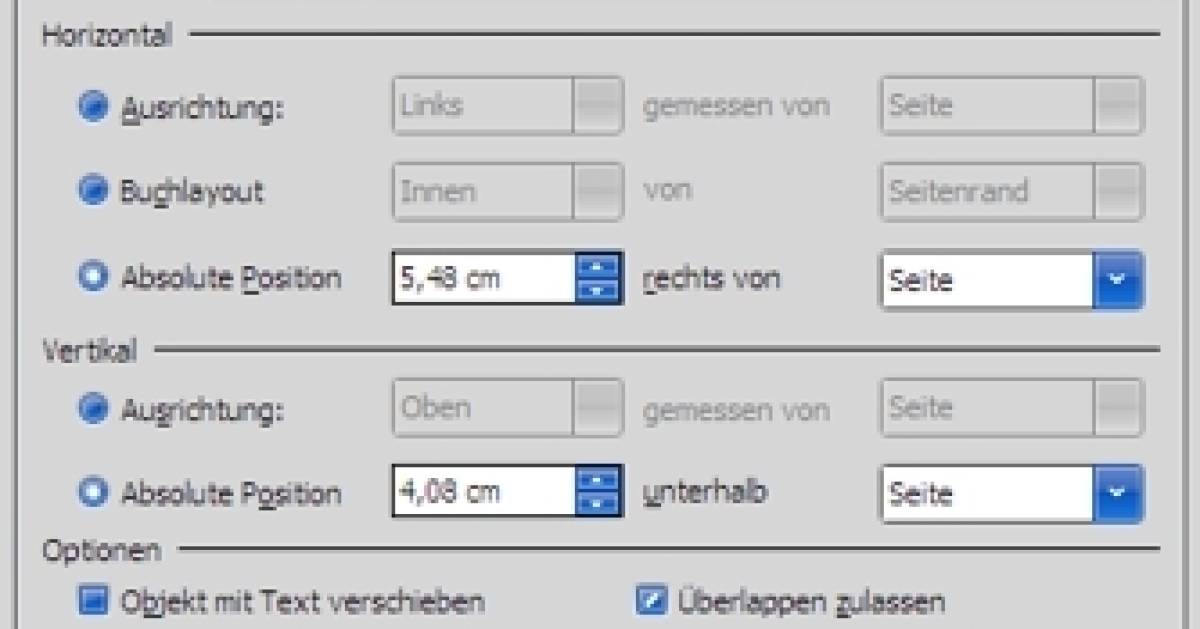Toggle Objekt mit Text verschieben checkbox
The height and width of the screenshot is (629, 1200).
tap(95, 601)
